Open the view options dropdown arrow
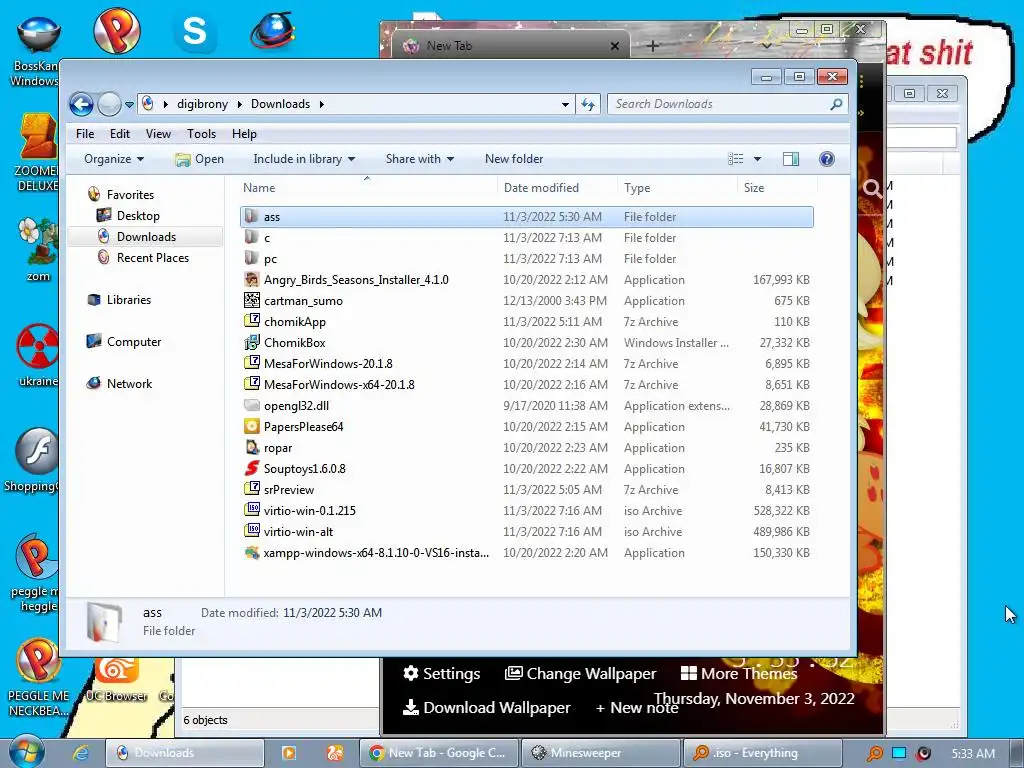Viewport: 1024px width, 768px height. pos(758,159)
